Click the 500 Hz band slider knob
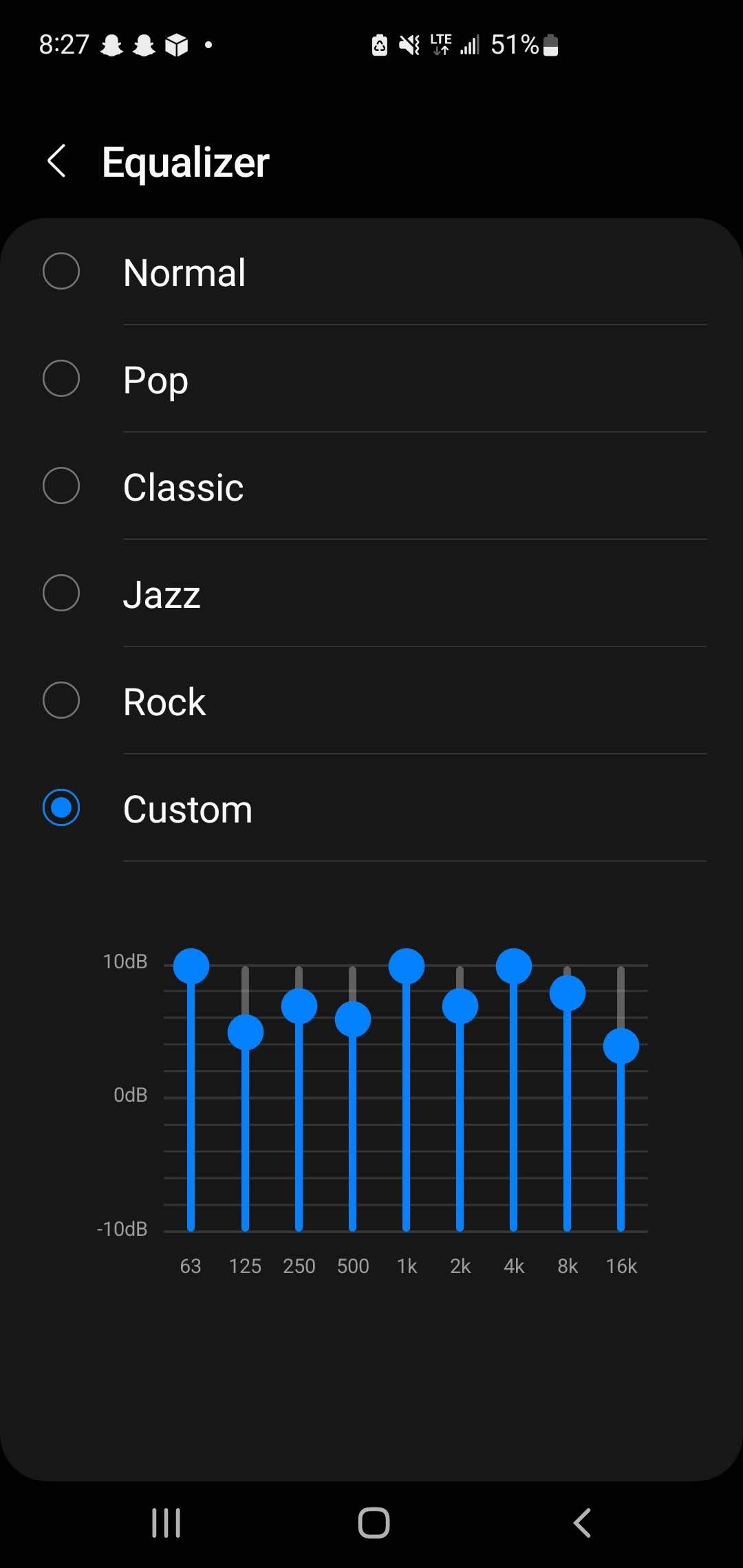This screenshot has height=1568, width=743. [x=353, y=1019]
